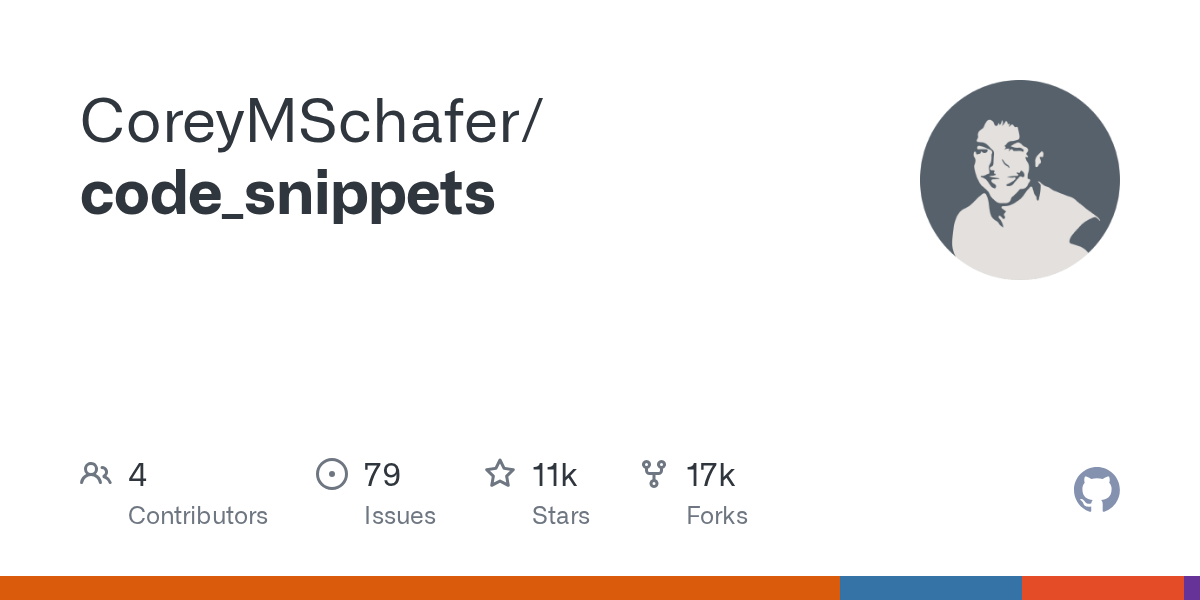1200x600 pixels.
Task: Click the Issues circle-dot icon
Action: pos(331,474)
